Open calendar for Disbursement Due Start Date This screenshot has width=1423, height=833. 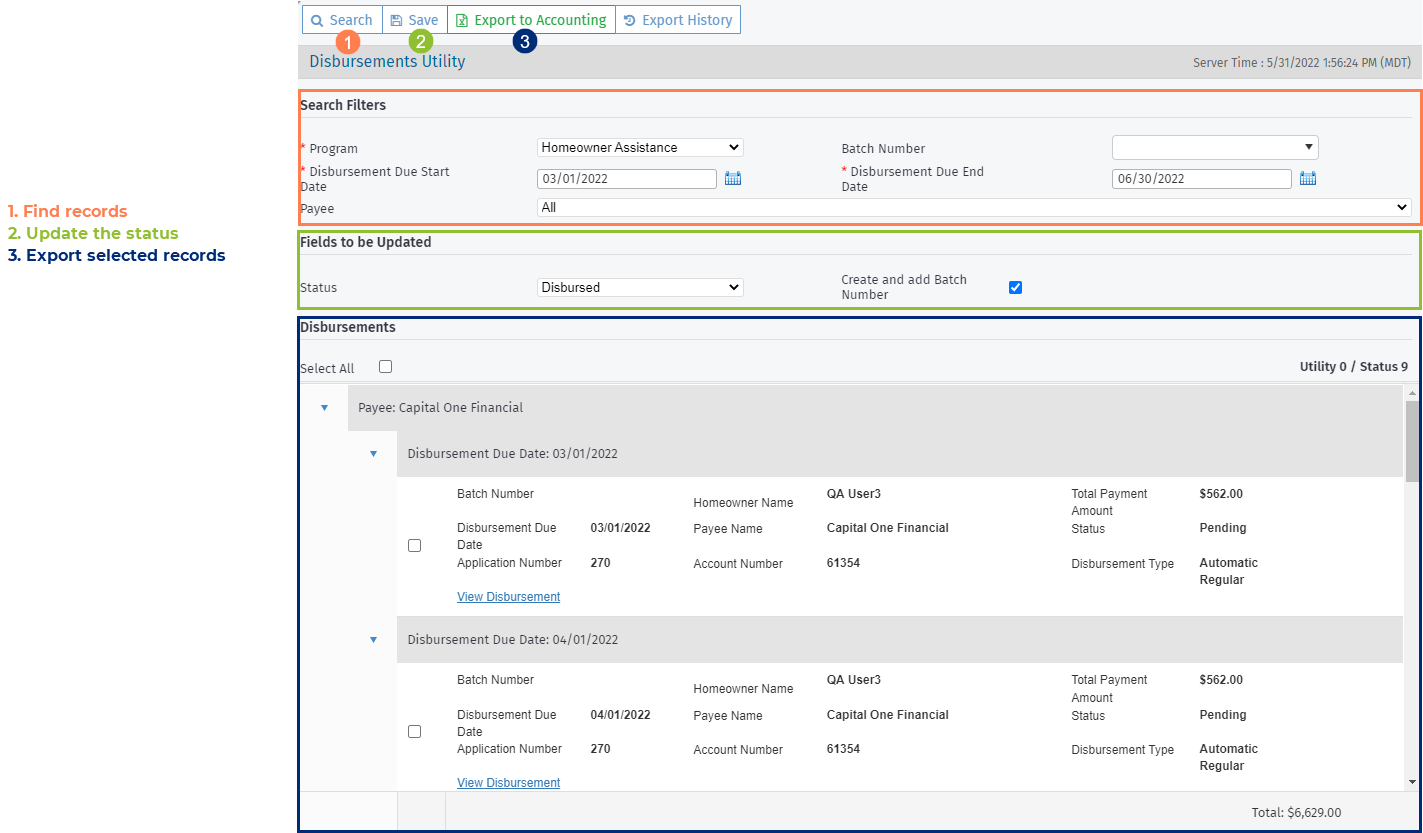[733, 179]
